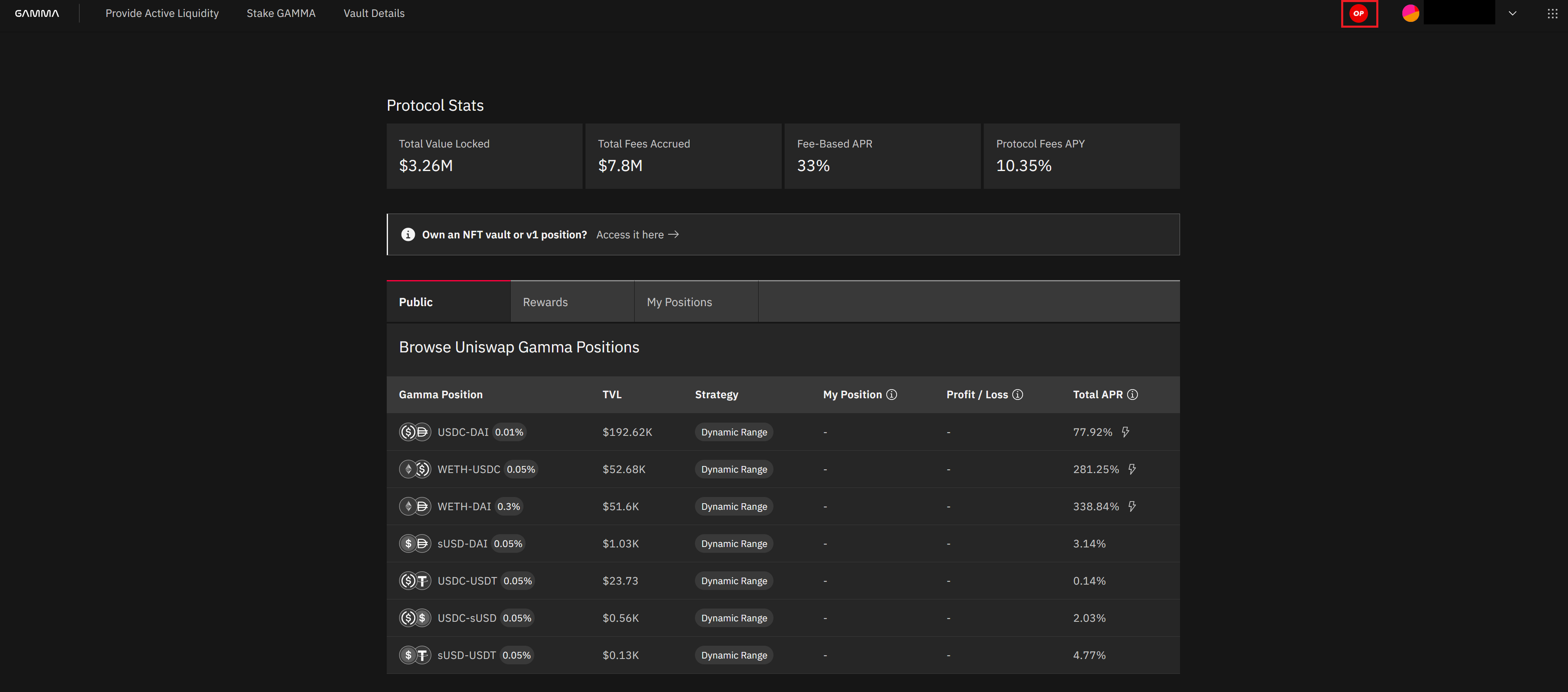1568x692 pixels.
Task: Click Dynamic Range badge in USDC-DAI row
Action: 734,432
